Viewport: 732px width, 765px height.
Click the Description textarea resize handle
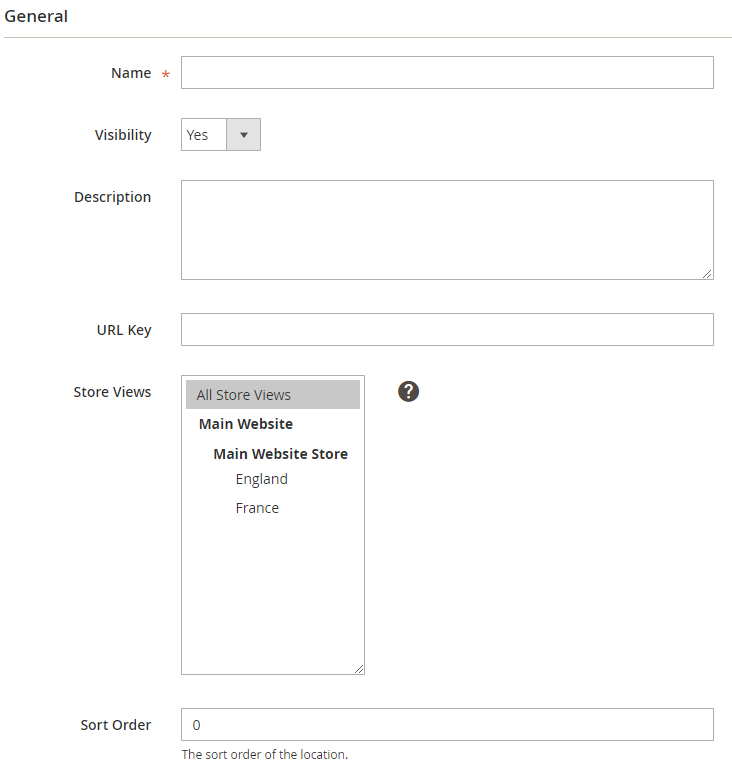point(707,273)
